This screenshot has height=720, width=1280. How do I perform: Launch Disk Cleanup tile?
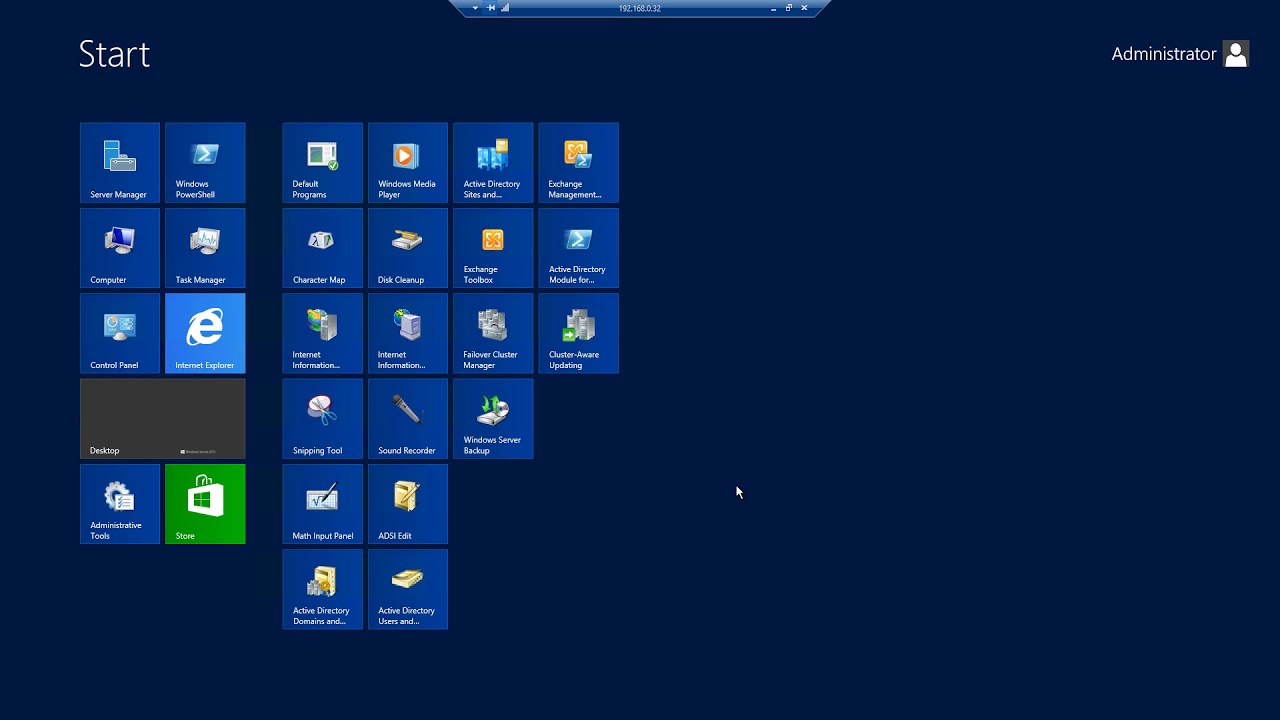pyautogui.click(x=408, y=248)
